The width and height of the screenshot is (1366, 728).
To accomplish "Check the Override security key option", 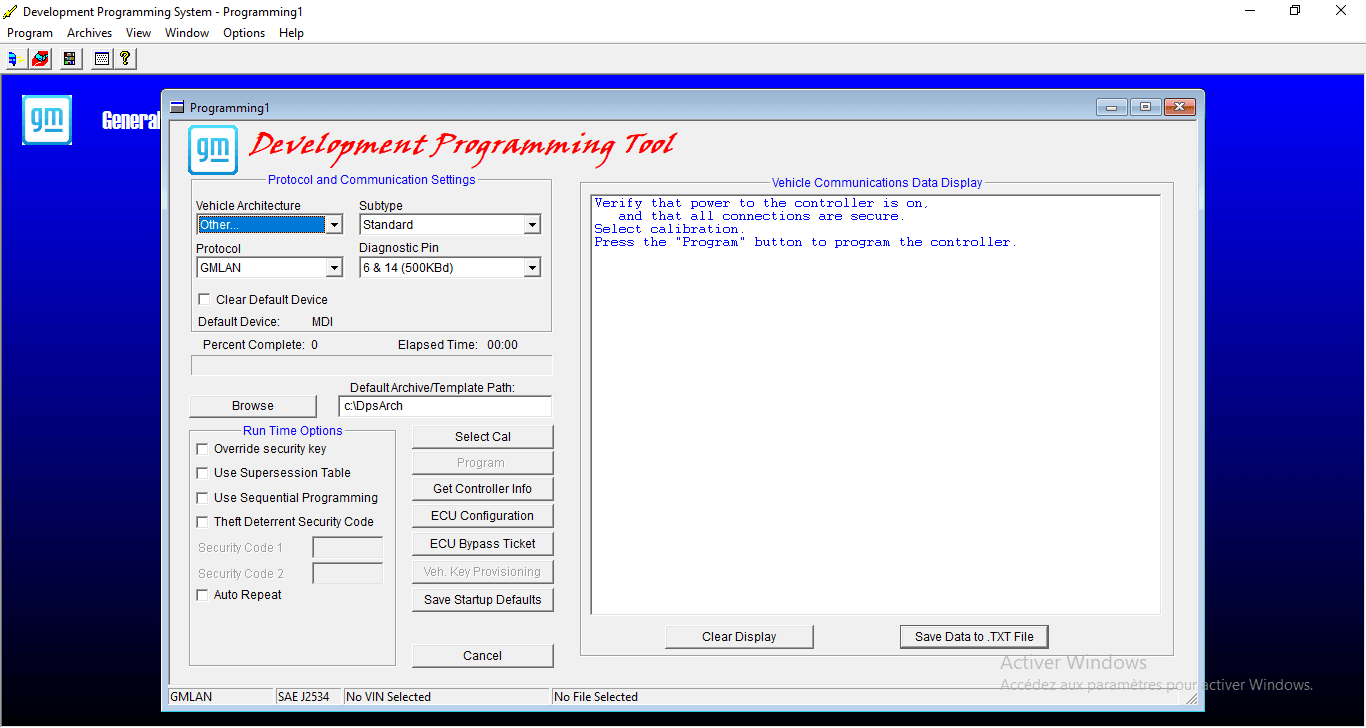I will pyautogui.click(x=202, y=448).
